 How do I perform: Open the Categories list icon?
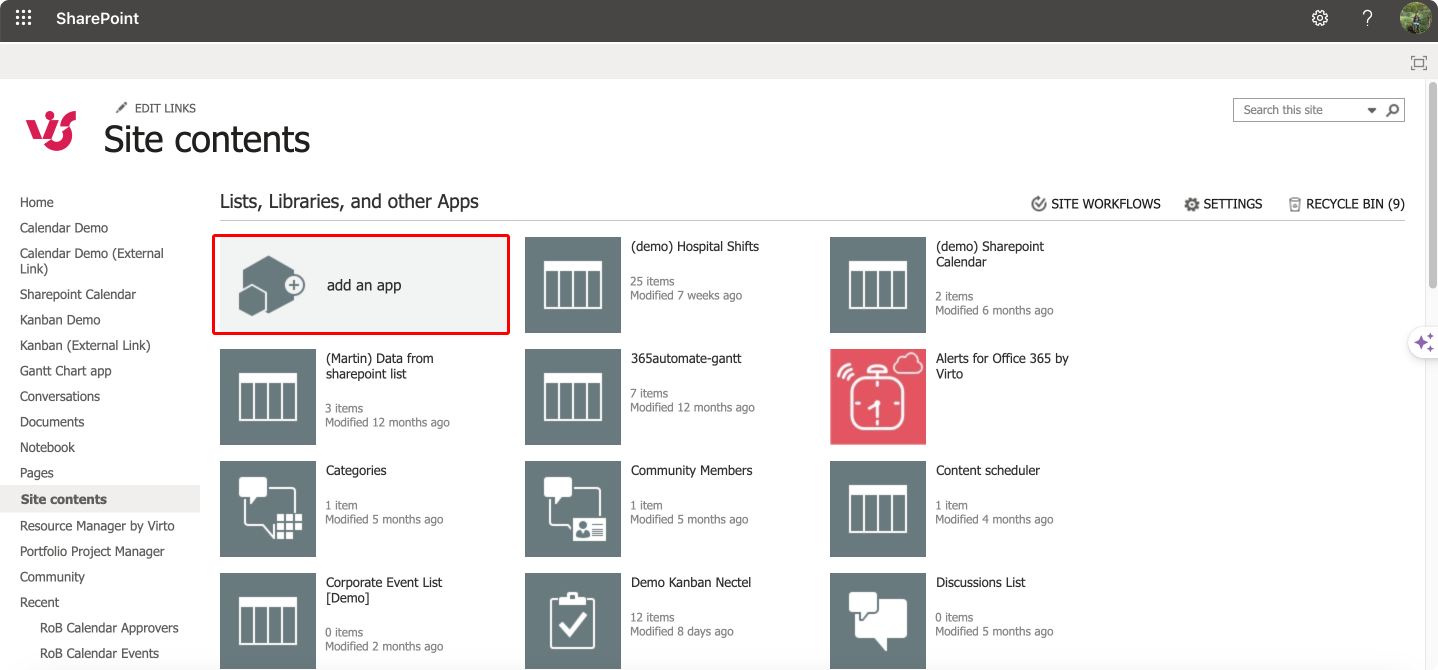click(268, 509)
